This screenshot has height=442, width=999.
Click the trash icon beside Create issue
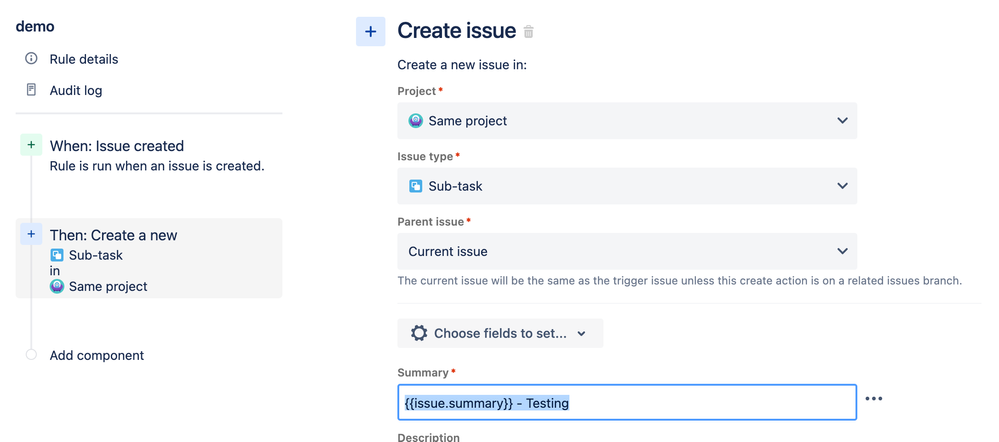pyautogui.click(x=529, y=32)
